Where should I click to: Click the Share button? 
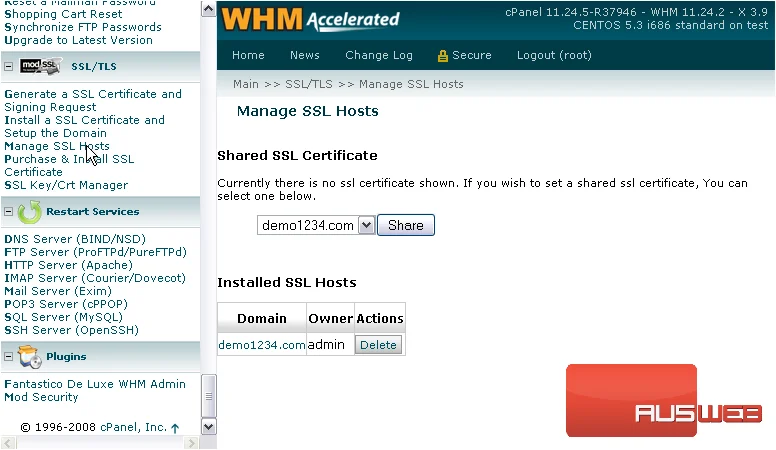[406, 225]
